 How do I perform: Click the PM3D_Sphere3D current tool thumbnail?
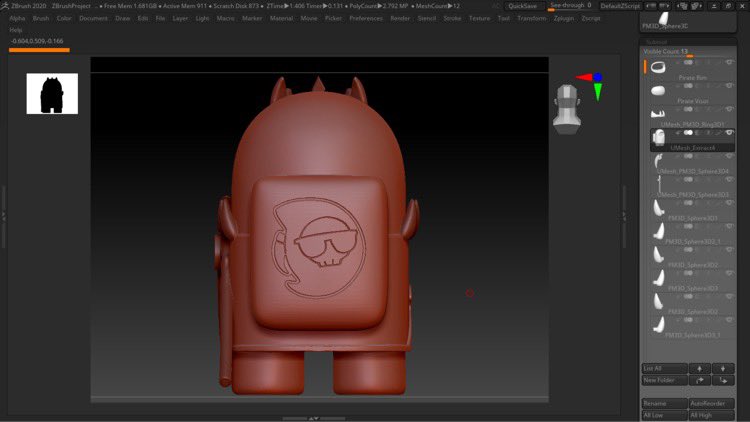pos(664,20)
